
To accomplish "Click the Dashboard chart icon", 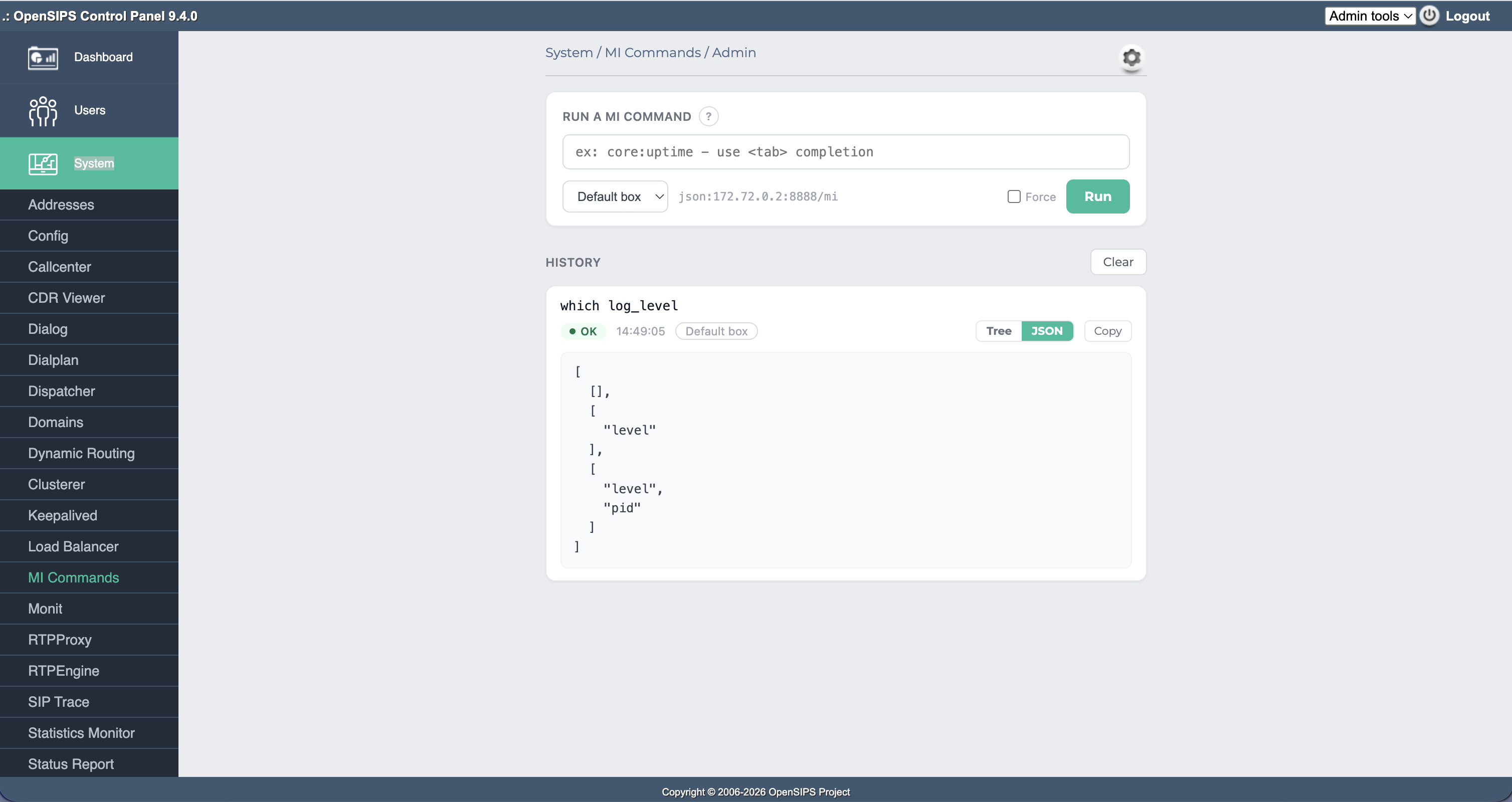I will click(43, 58).
